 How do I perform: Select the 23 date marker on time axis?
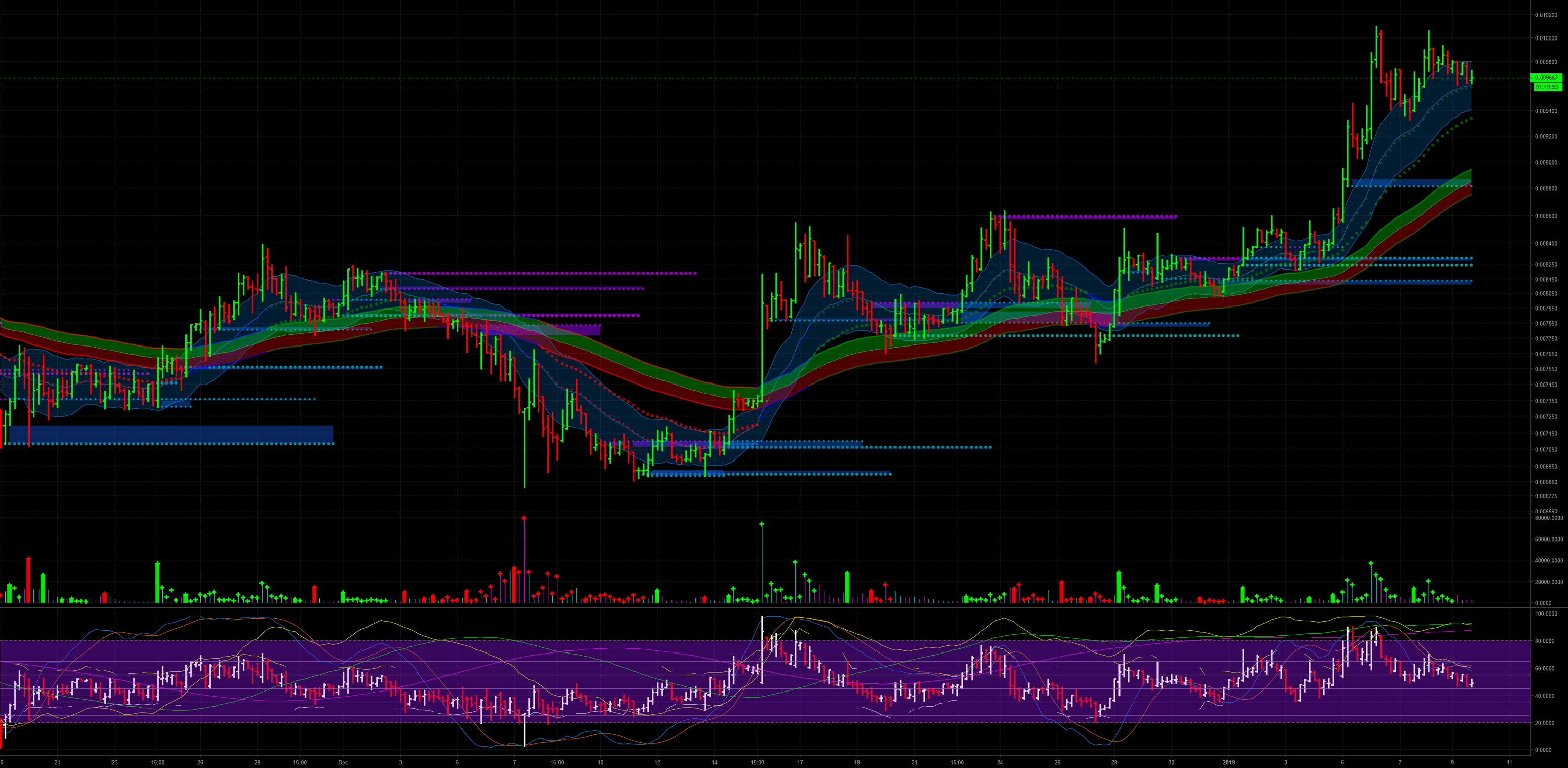pyautogui.click(x=115, y=762)
